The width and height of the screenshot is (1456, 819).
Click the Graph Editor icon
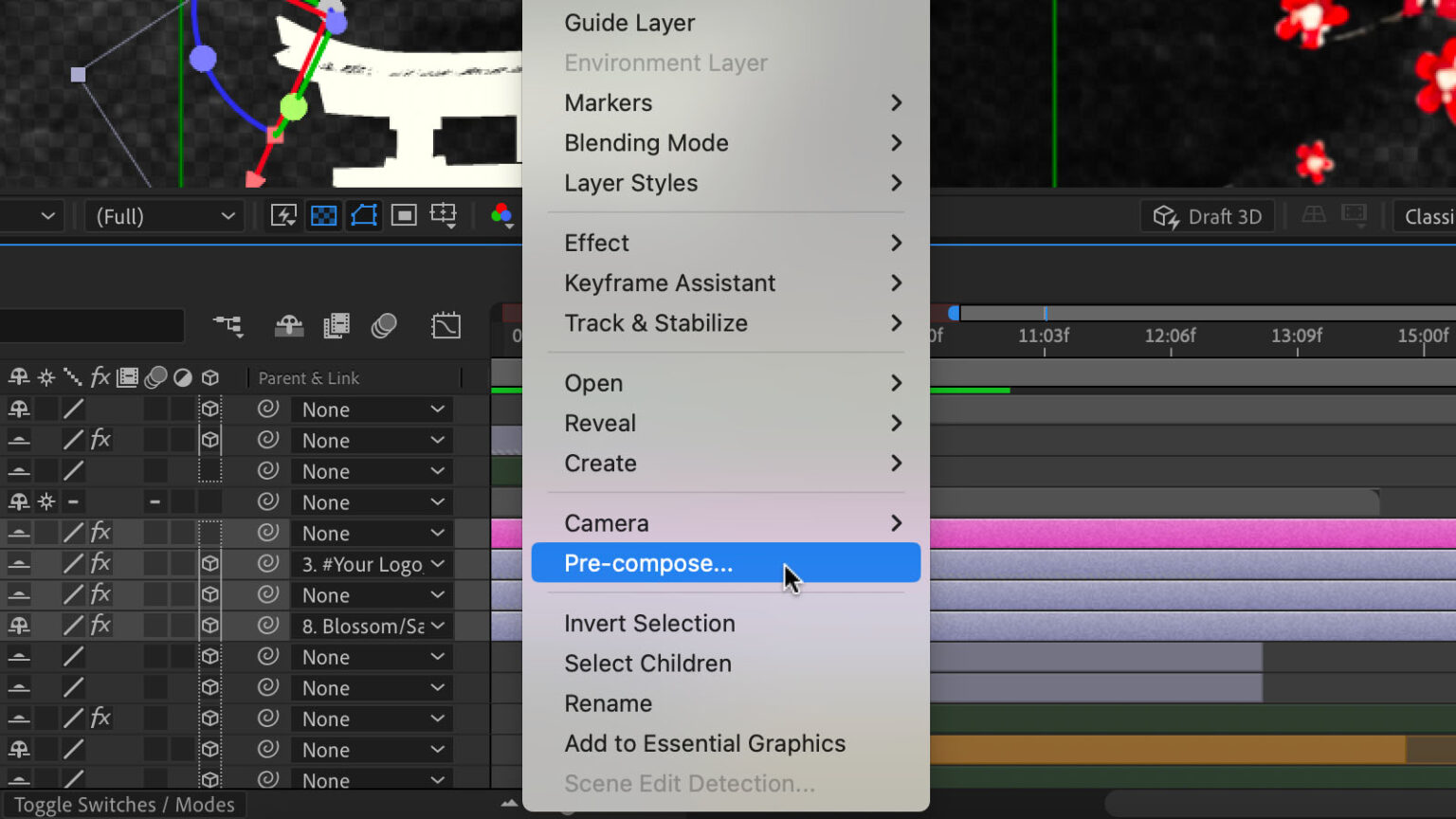446,326
